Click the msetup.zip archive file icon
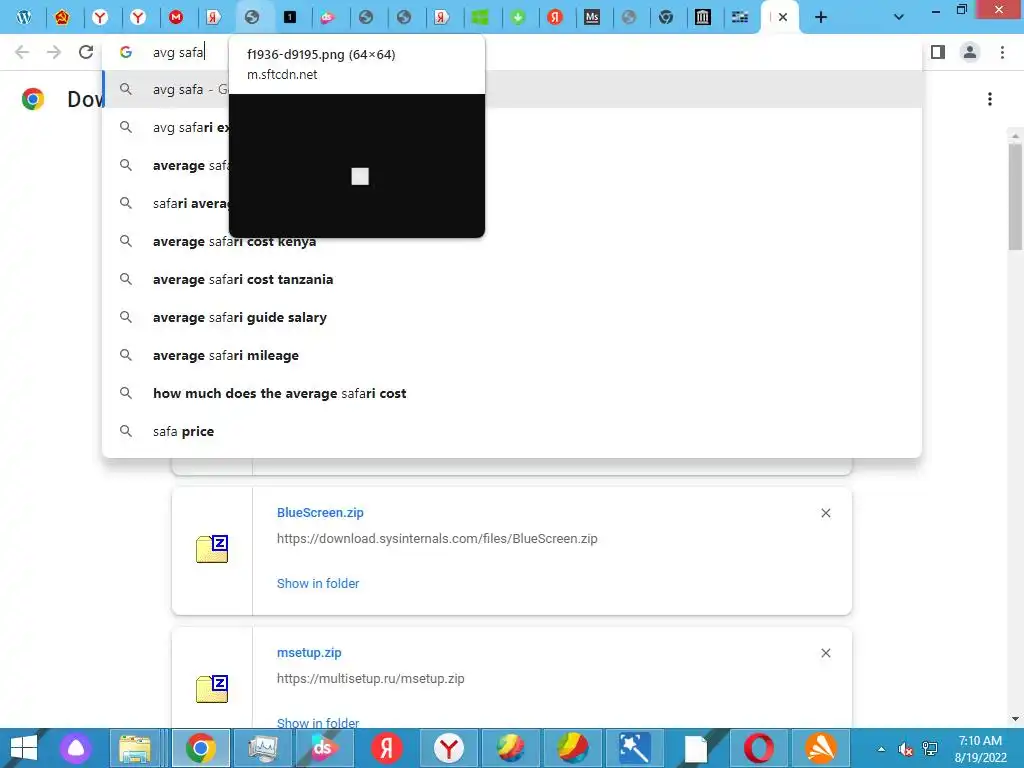 click(x=212, y=689)
